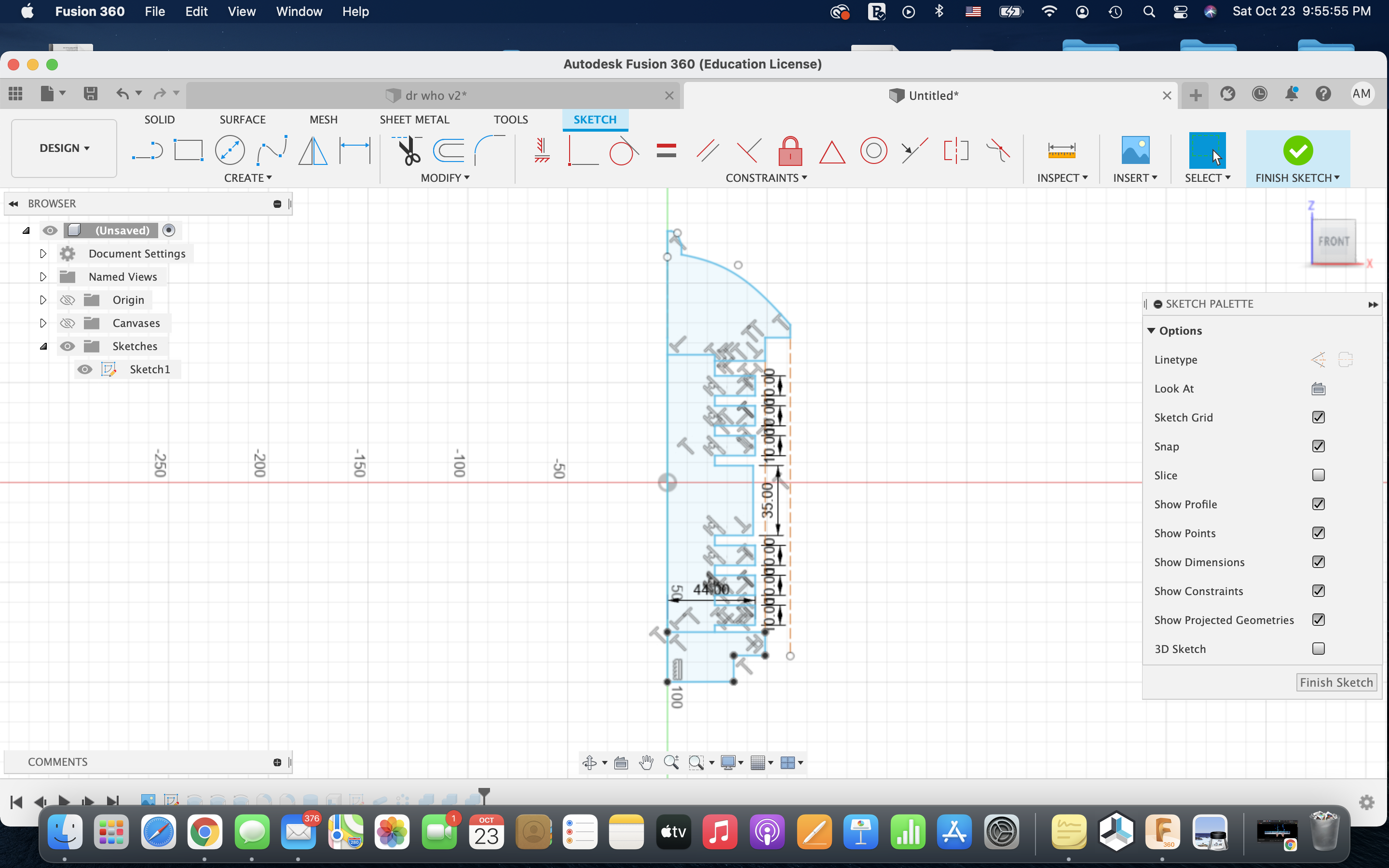This screenshot has height=868, width=1389.
Task: Switch to the SOLID tab
Action: pos(159,120)
